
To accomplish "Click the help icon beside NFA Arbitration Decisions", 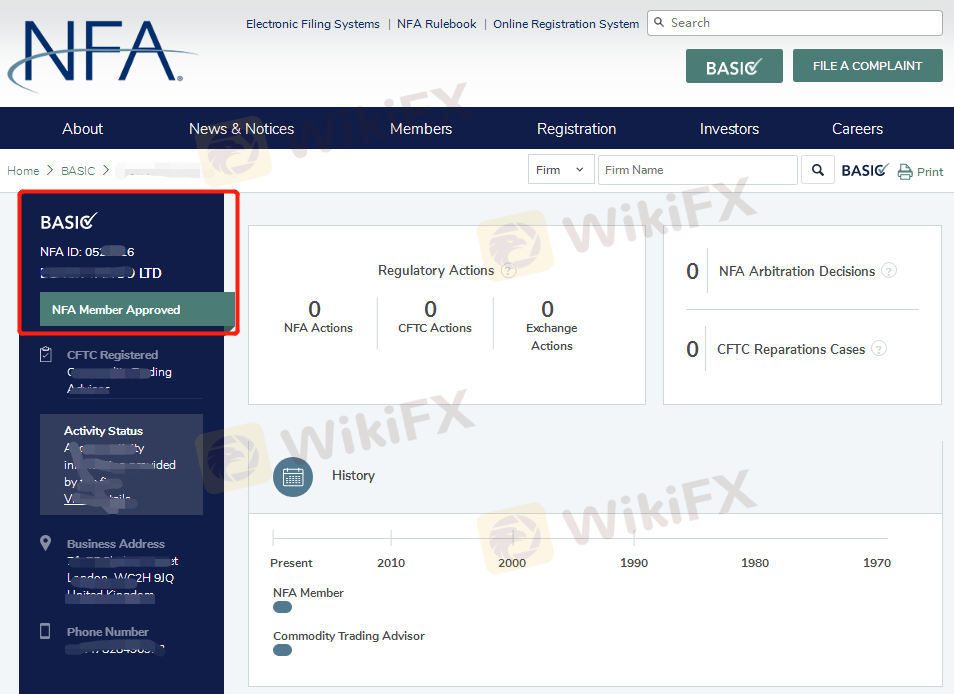I will [889, 271].
